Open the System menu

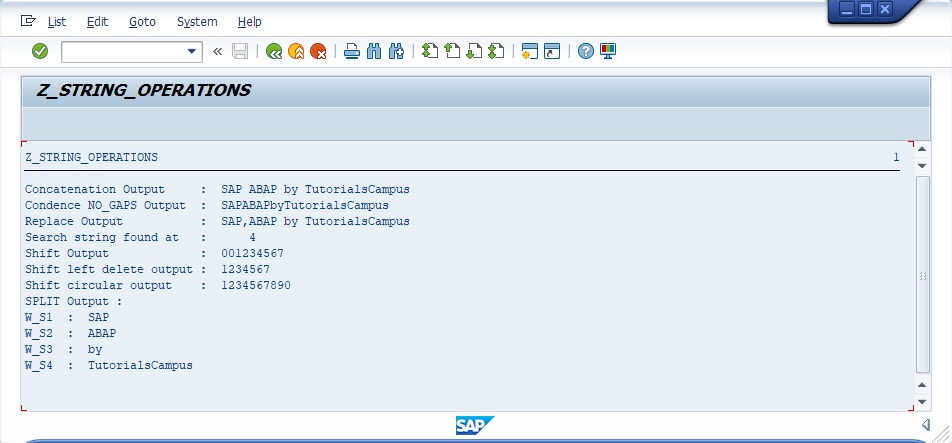click(197, 22)
